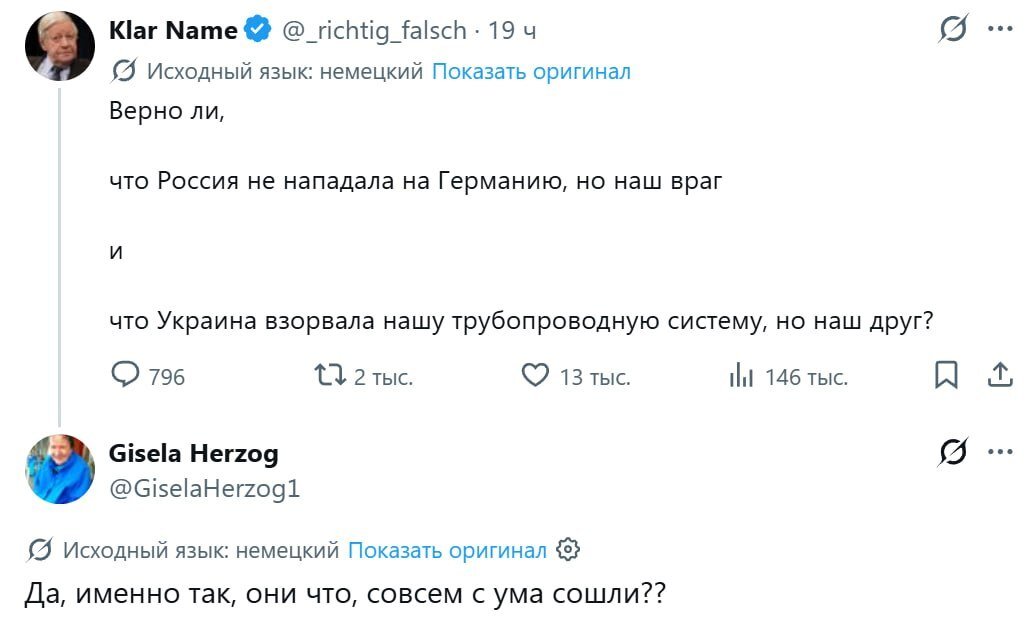Click the reply icon with 796 comments
The width and height of the screenshot is (1036, 632).
tap(125, 376)
